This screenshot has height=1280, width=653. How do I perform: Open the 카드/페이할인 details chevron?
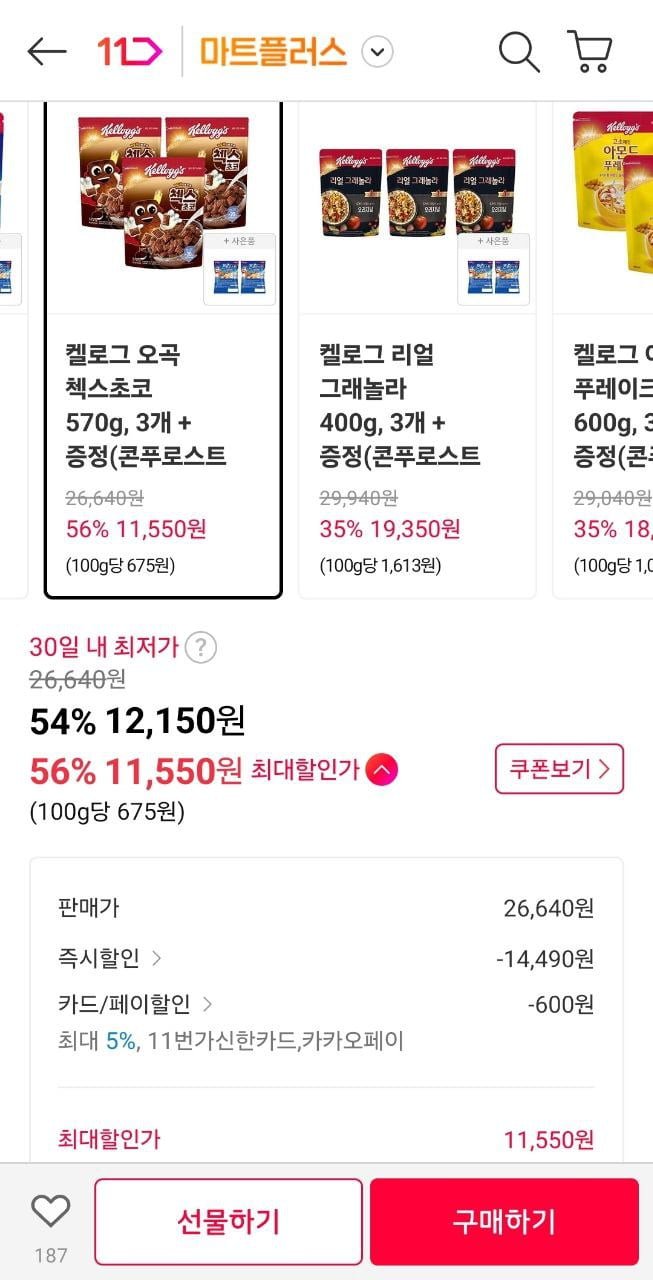click(207, 1004)
